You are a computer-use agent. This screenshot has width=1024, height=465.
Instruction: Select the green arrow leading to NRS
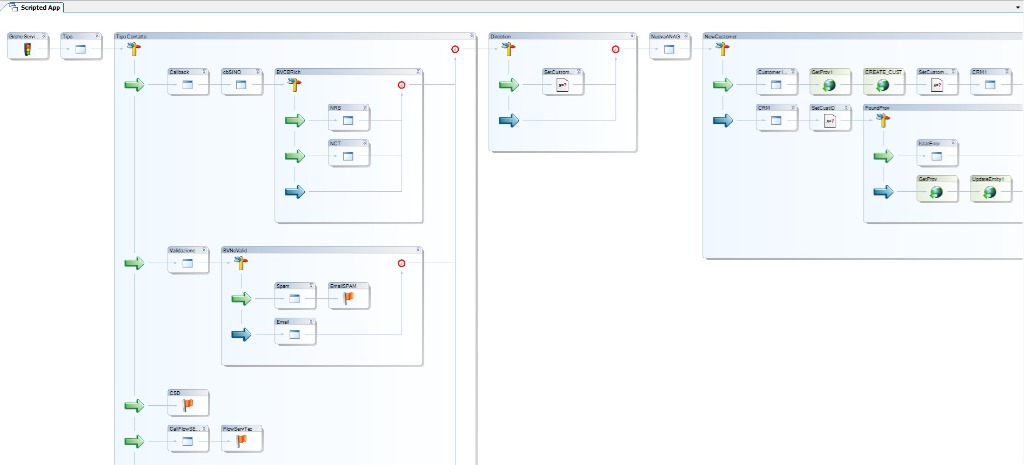(x=295, y=120)
